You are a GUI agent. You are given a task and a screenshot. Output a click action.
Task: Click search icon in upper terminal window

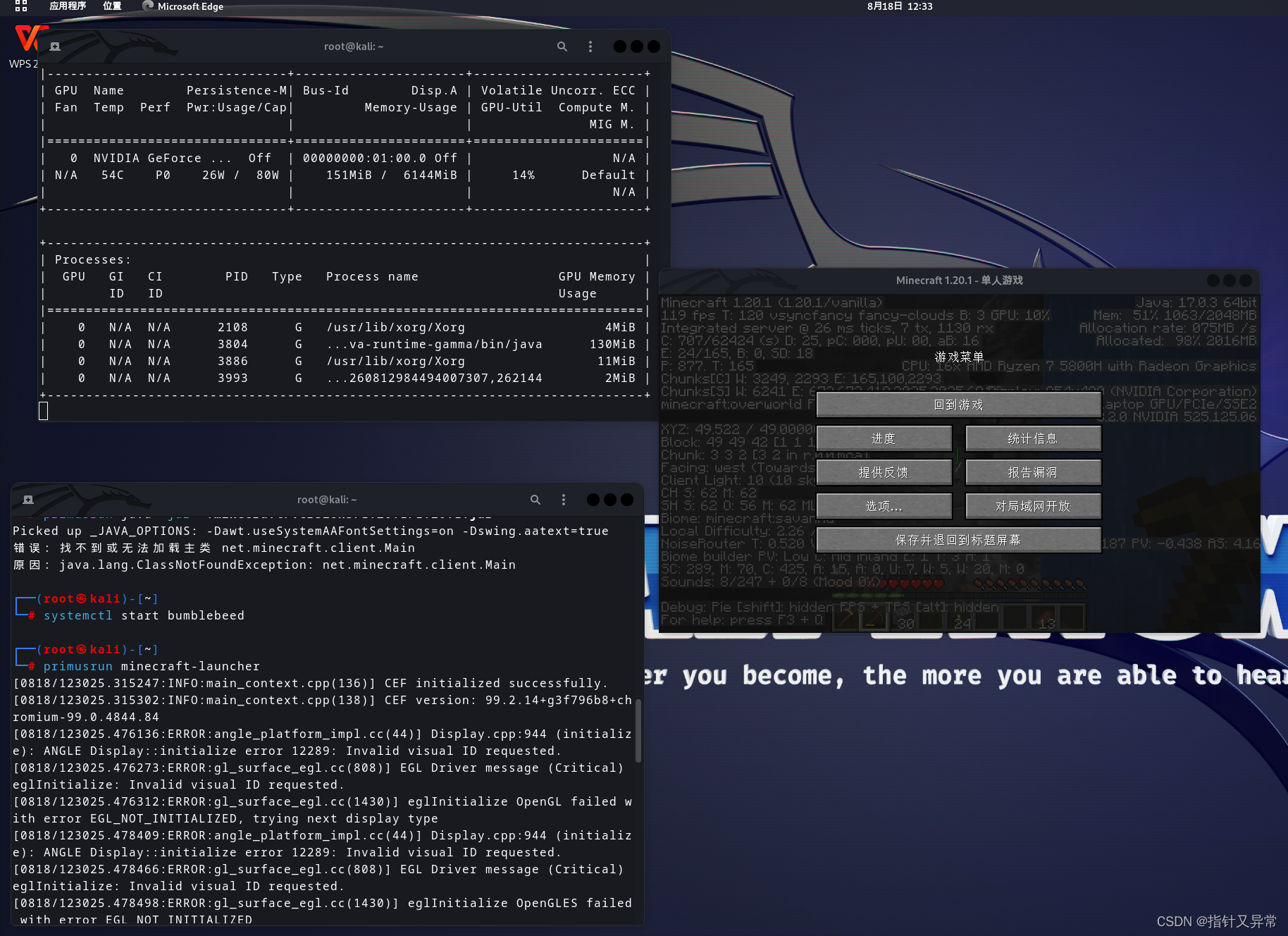click(562, 47)
